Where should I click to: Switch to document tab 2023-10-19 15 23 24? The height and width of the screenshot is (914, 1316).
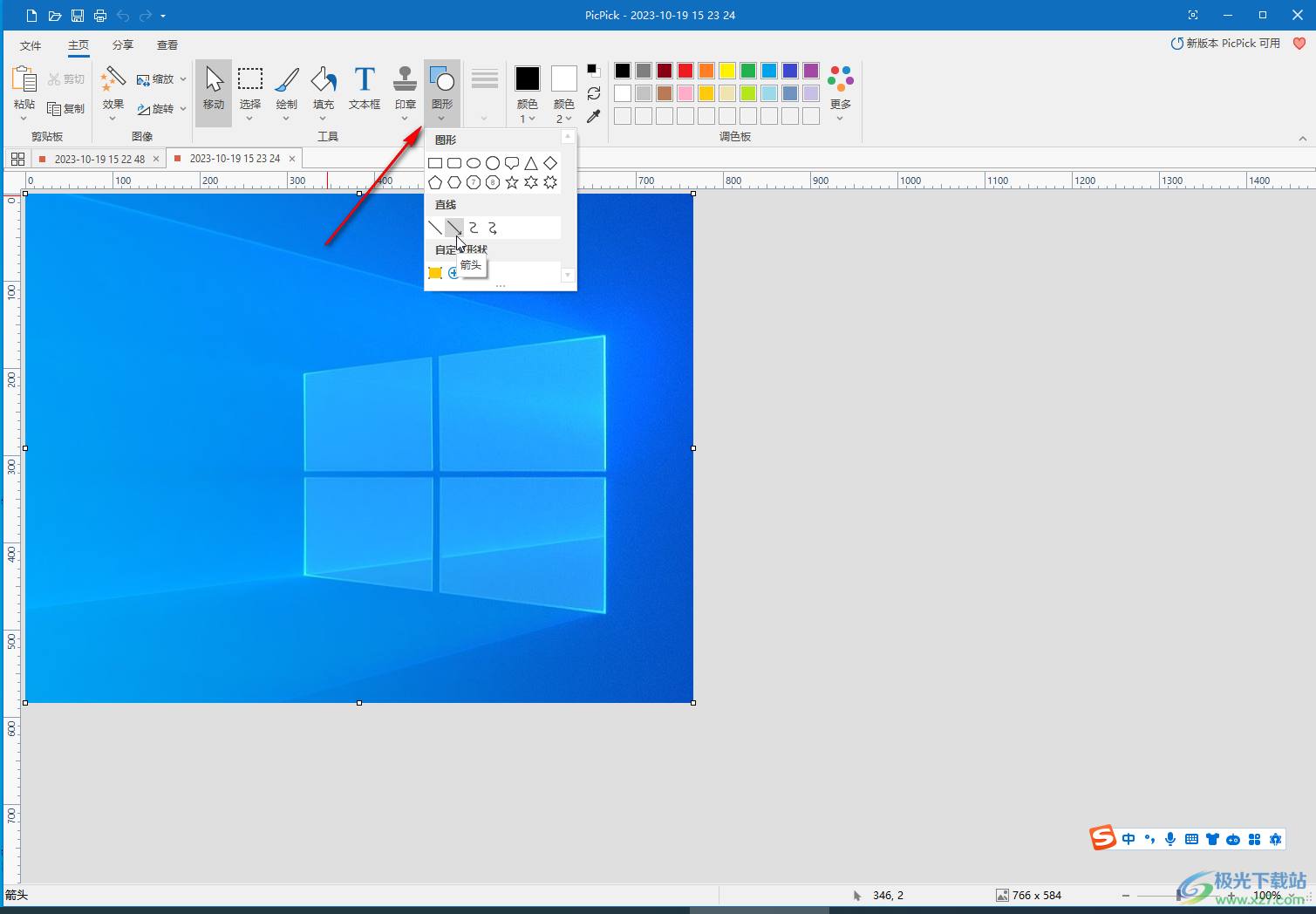[235, 159]
